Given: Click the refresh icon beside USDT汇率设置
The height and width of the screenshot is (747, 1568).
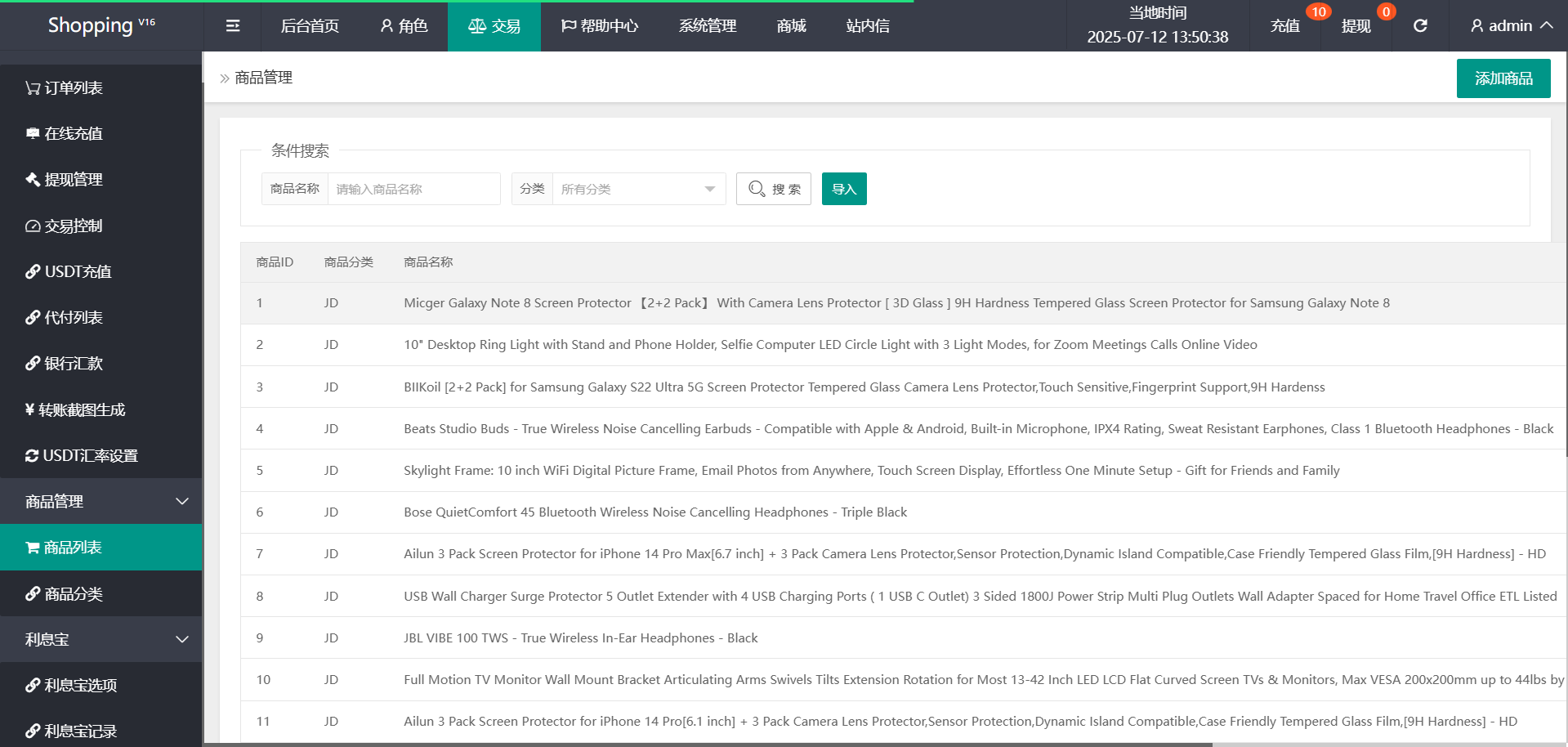Looking at the screenshot, I should point(32,455).
